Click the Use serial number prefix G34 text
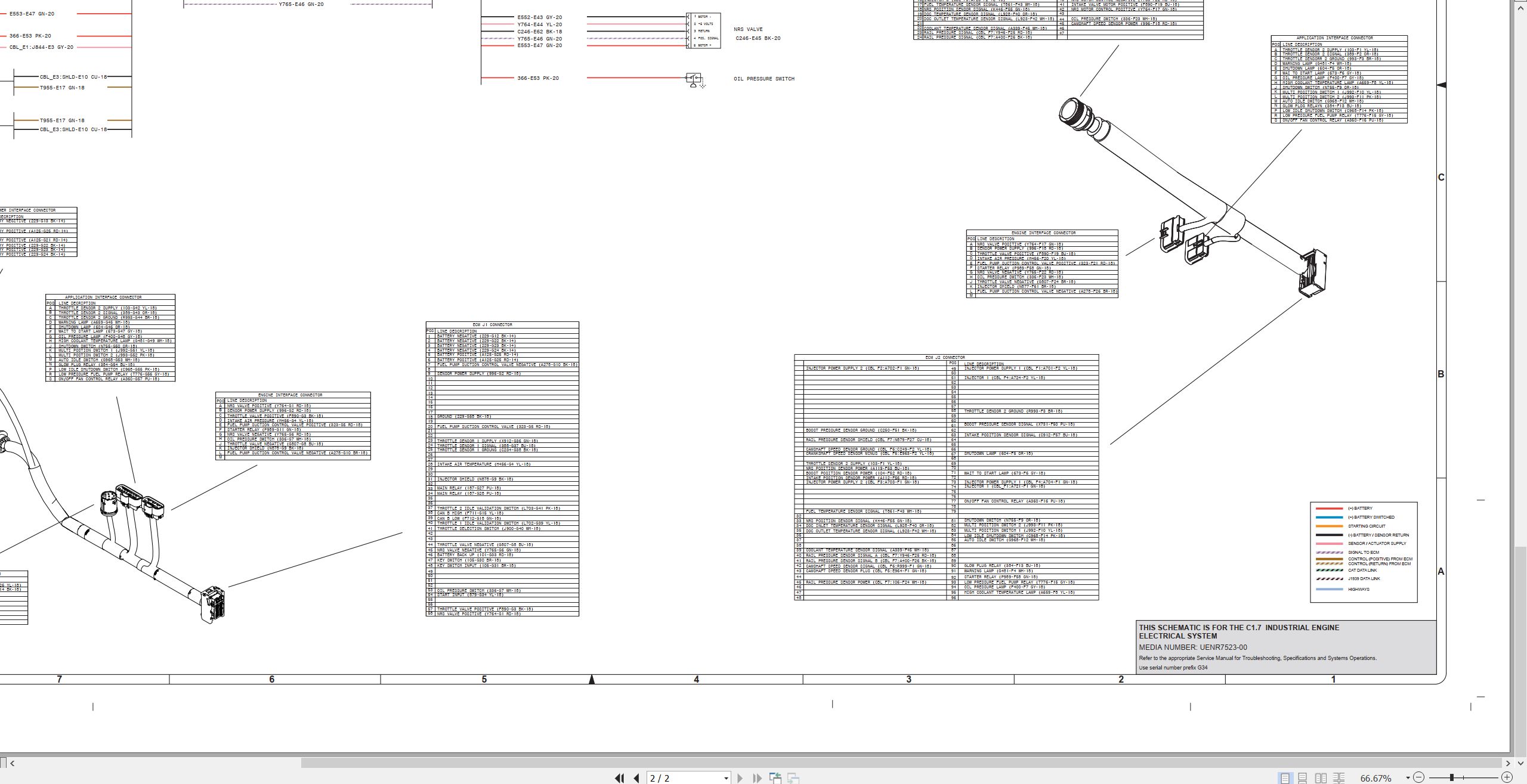 pos(1173,668)
